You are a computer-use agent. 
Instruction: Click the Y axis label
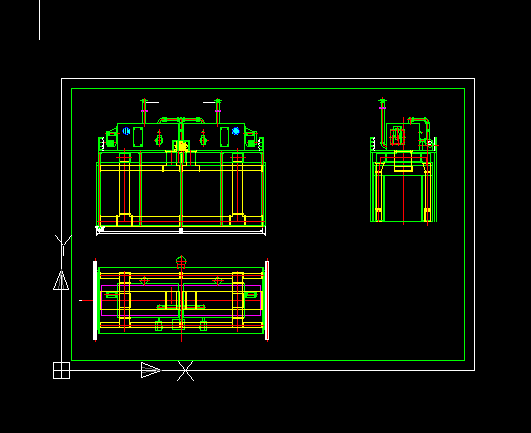[63, 245]
